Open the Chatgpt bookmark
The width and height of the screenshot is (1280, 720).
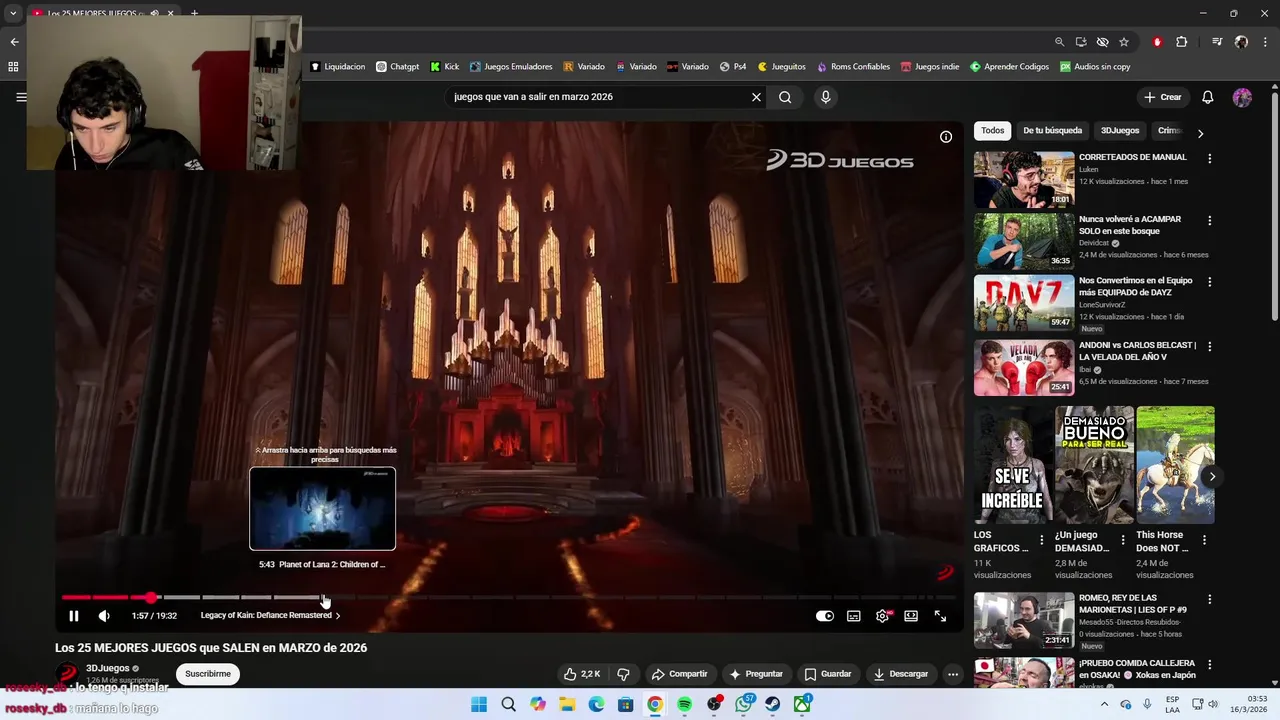pyautogui.click(x=397, y=67)
